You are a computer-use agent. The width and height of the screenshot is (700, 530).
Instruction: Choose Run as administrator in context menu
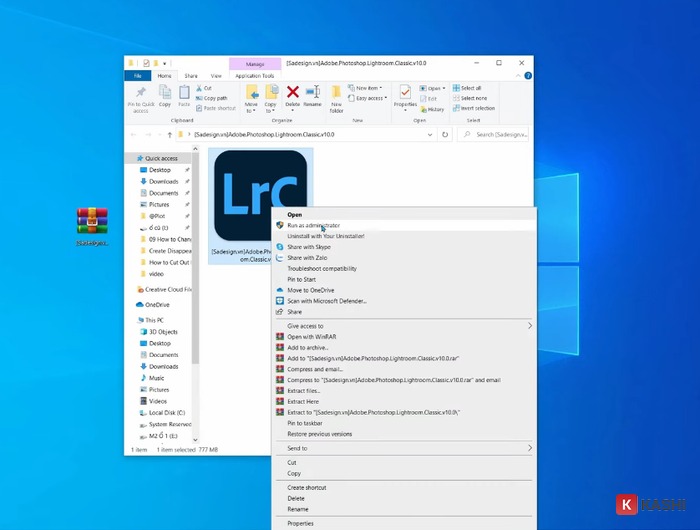click(x=314, y=225)
